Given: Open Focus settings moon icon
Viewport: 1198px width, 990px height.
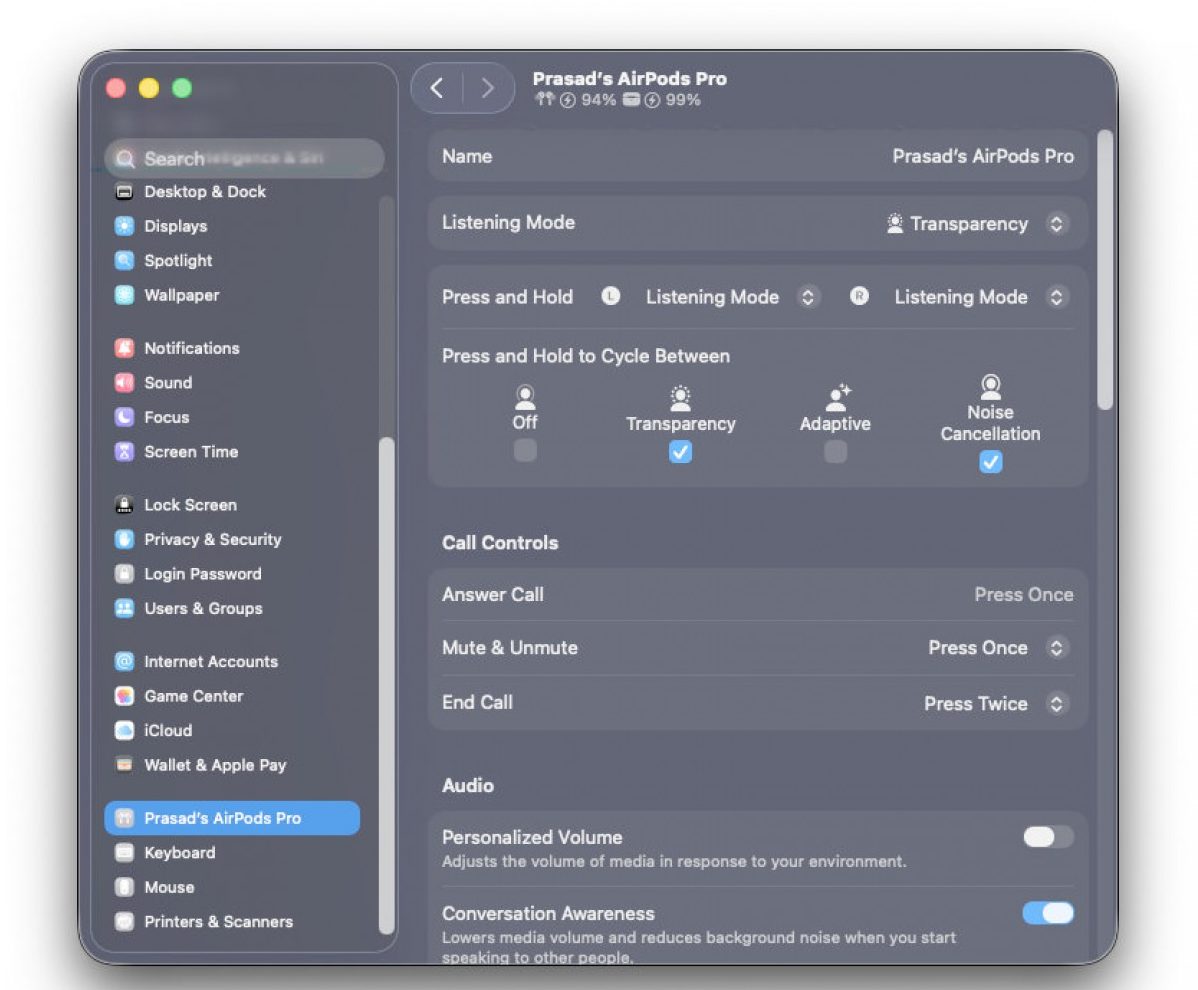Looking at the screenshot, I should pos(124,417).
